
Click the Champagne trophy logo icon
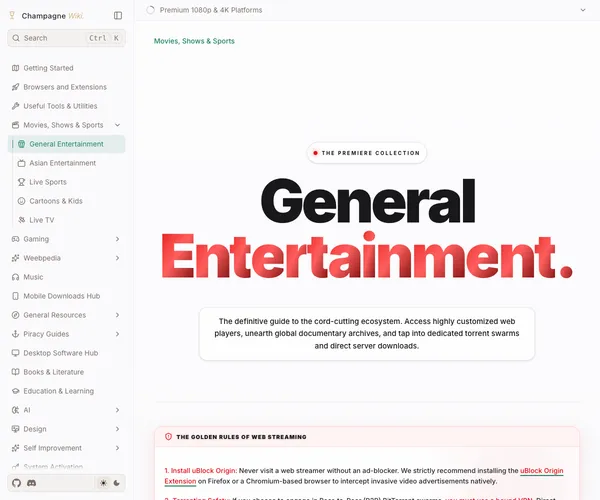point(12,15)
